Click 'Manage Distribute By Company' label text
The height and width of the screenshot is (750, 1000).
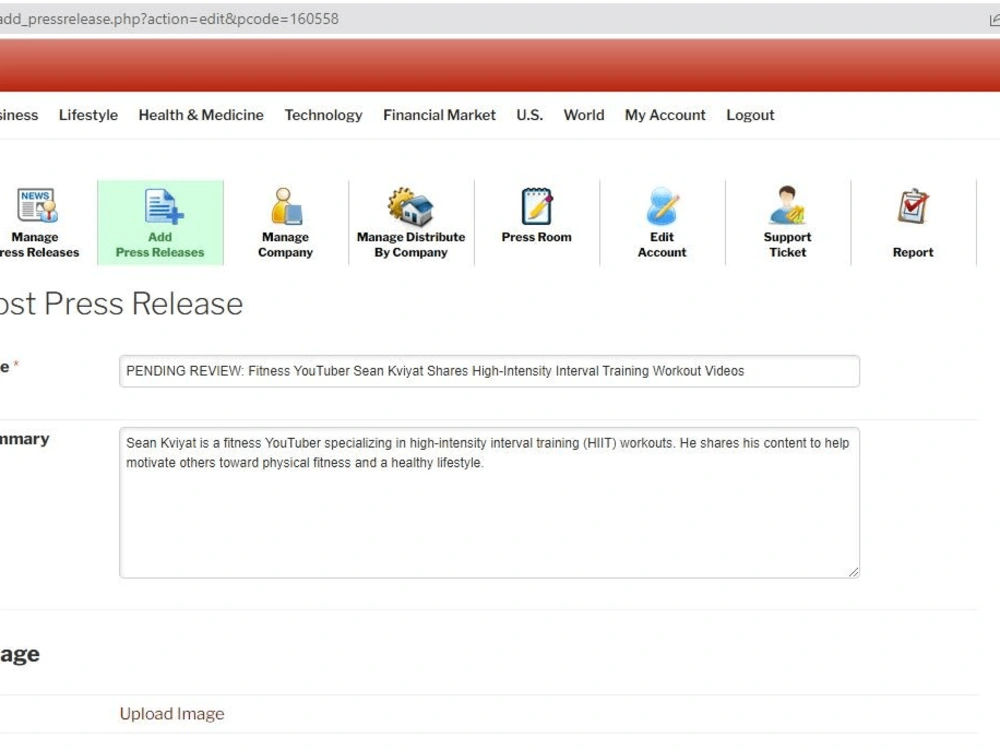click(x=411, y=244)
